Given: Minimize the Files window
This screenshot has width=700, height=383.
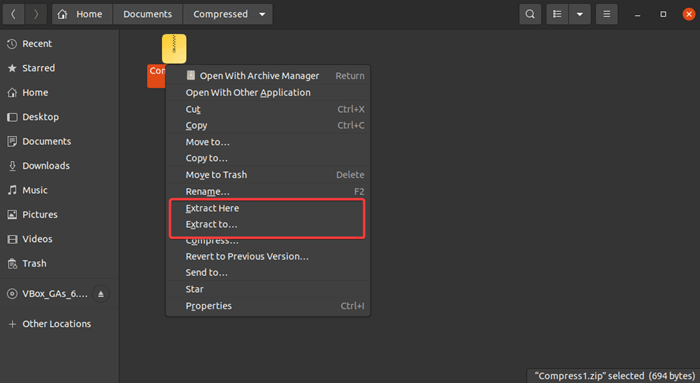Looking at the screenshot, I should pyautogui.click(x=638, y=14).
